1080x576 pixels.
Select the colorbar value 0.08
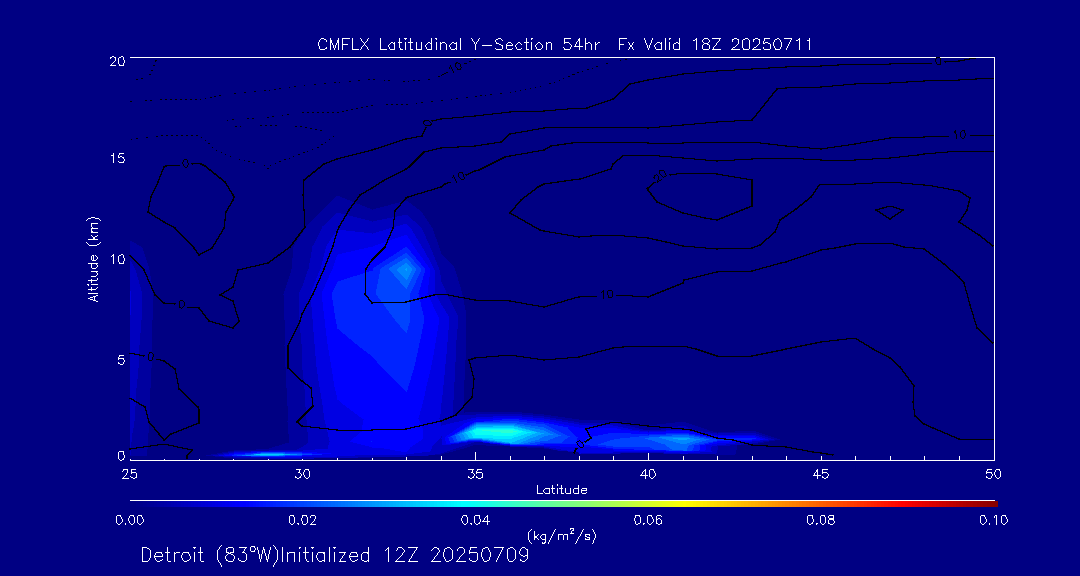pos(821,520)
